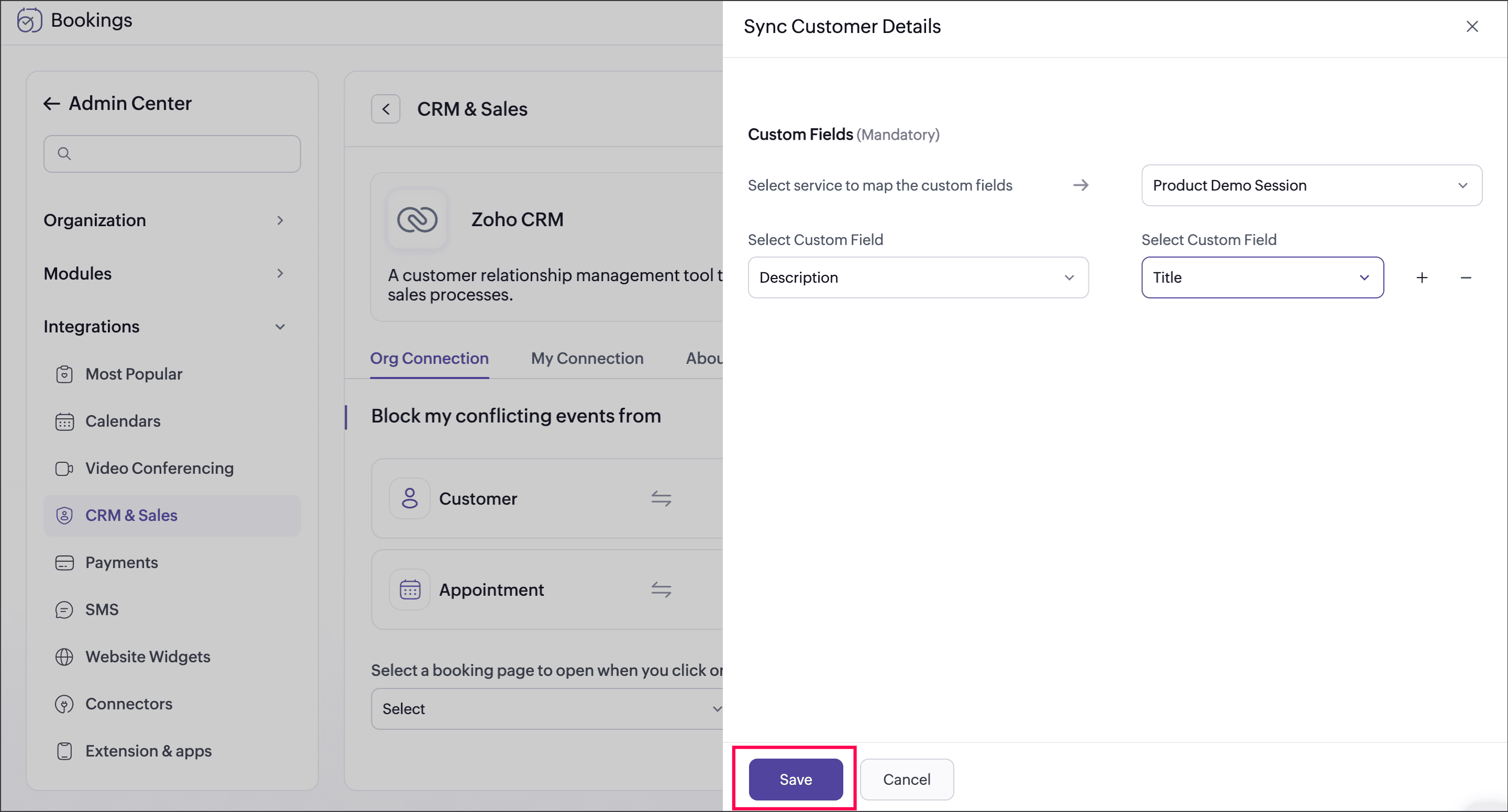Click the Bookings logo icon
The width and height of the screenshot is (1508, 812).
29,20
